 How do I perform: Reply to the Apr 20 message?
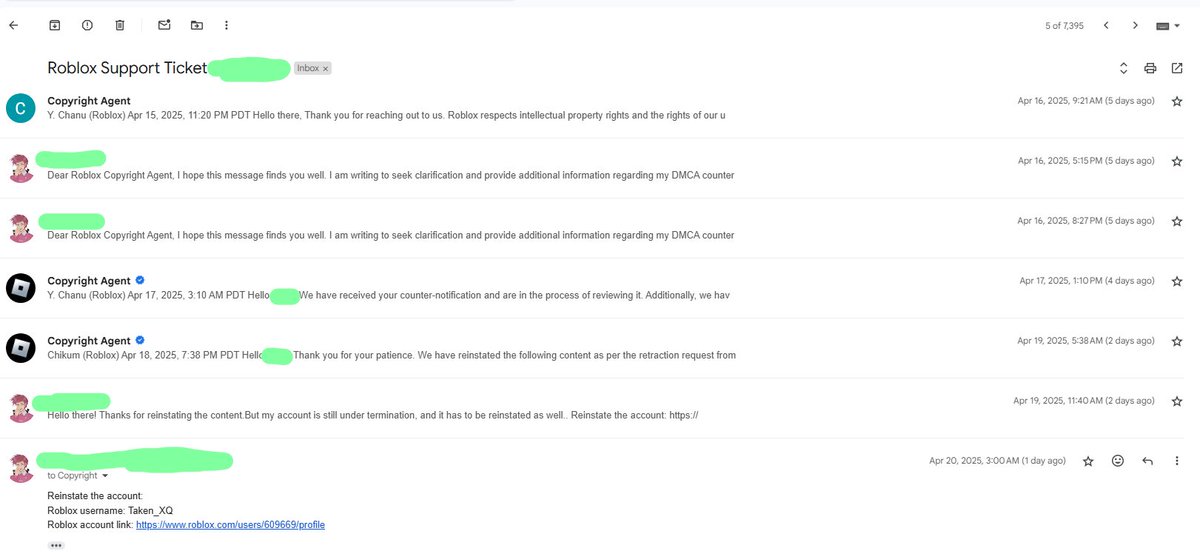(x=1147, y=461)
